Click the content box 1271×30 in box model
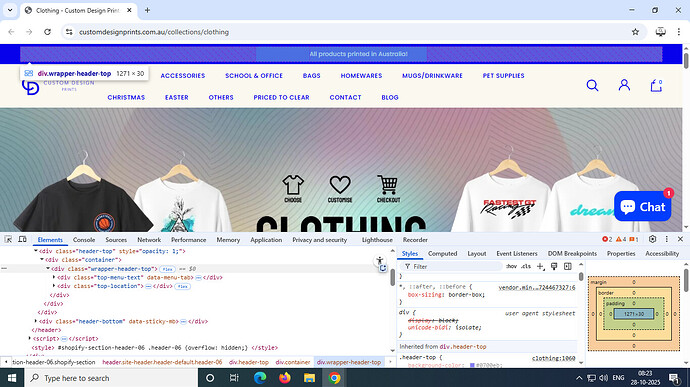 [634, 314]
